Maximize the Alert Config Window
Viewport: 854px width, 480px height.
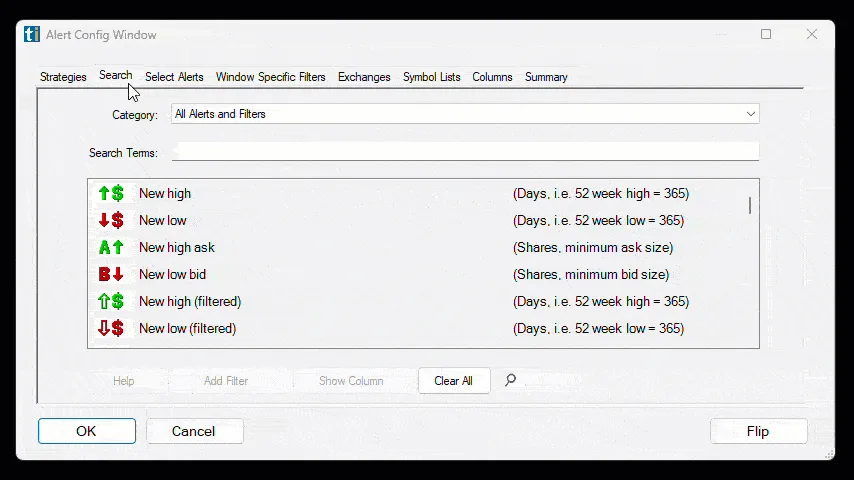(766, 34)
